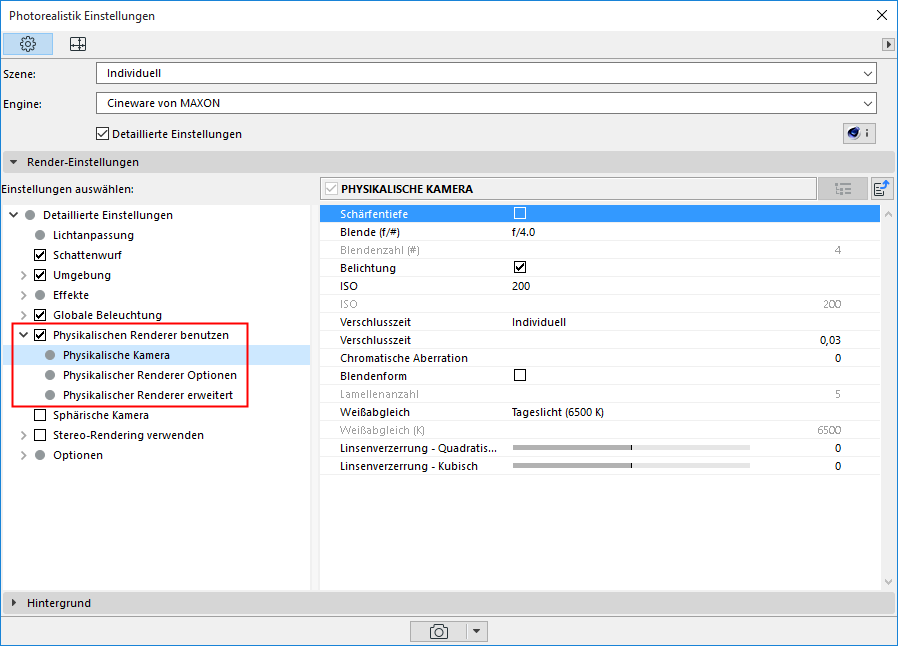898x646 pixels.
Task: Select Physikalische Kamera tree item
Action: (x=116, y=355)
